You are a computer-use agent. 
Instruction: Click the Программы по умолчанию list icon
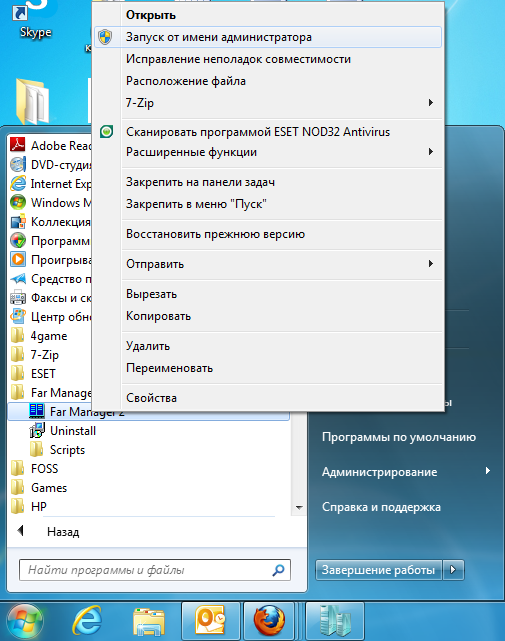click(18, 240)
